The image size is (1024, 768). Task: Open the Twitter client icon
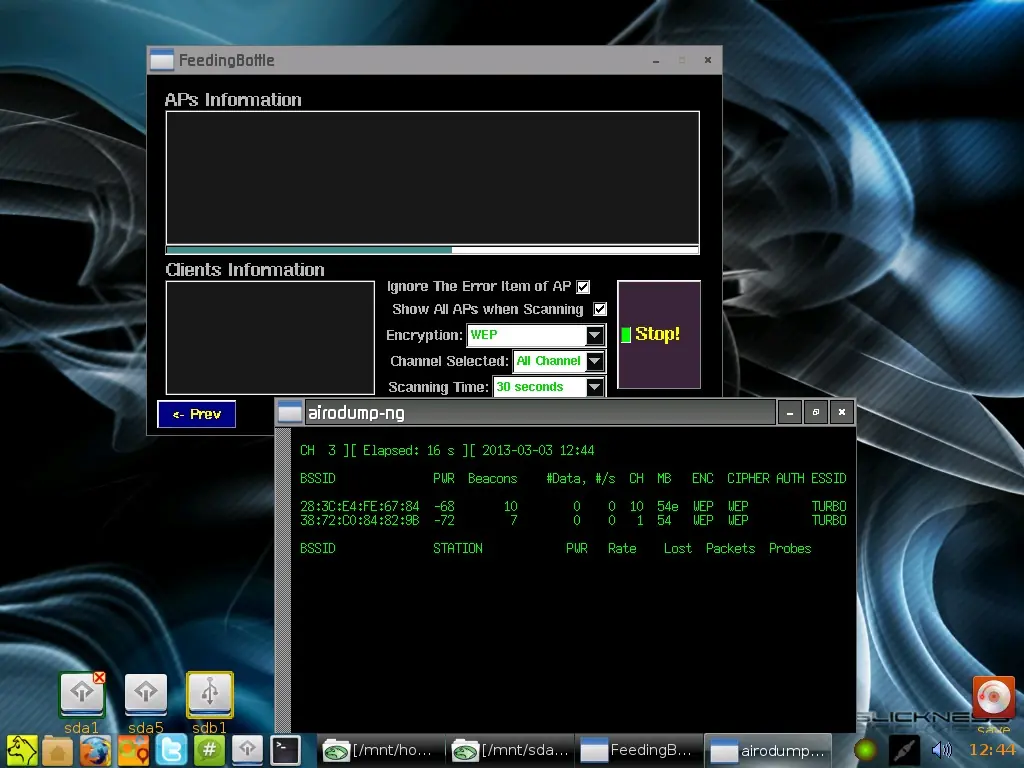tap(171, 750)
